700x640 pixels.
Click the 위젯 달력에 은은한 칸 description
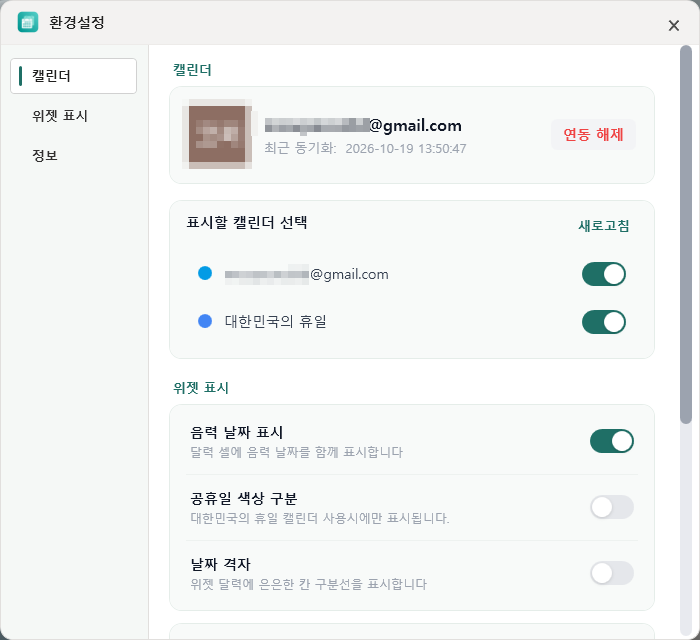[308, 584]
